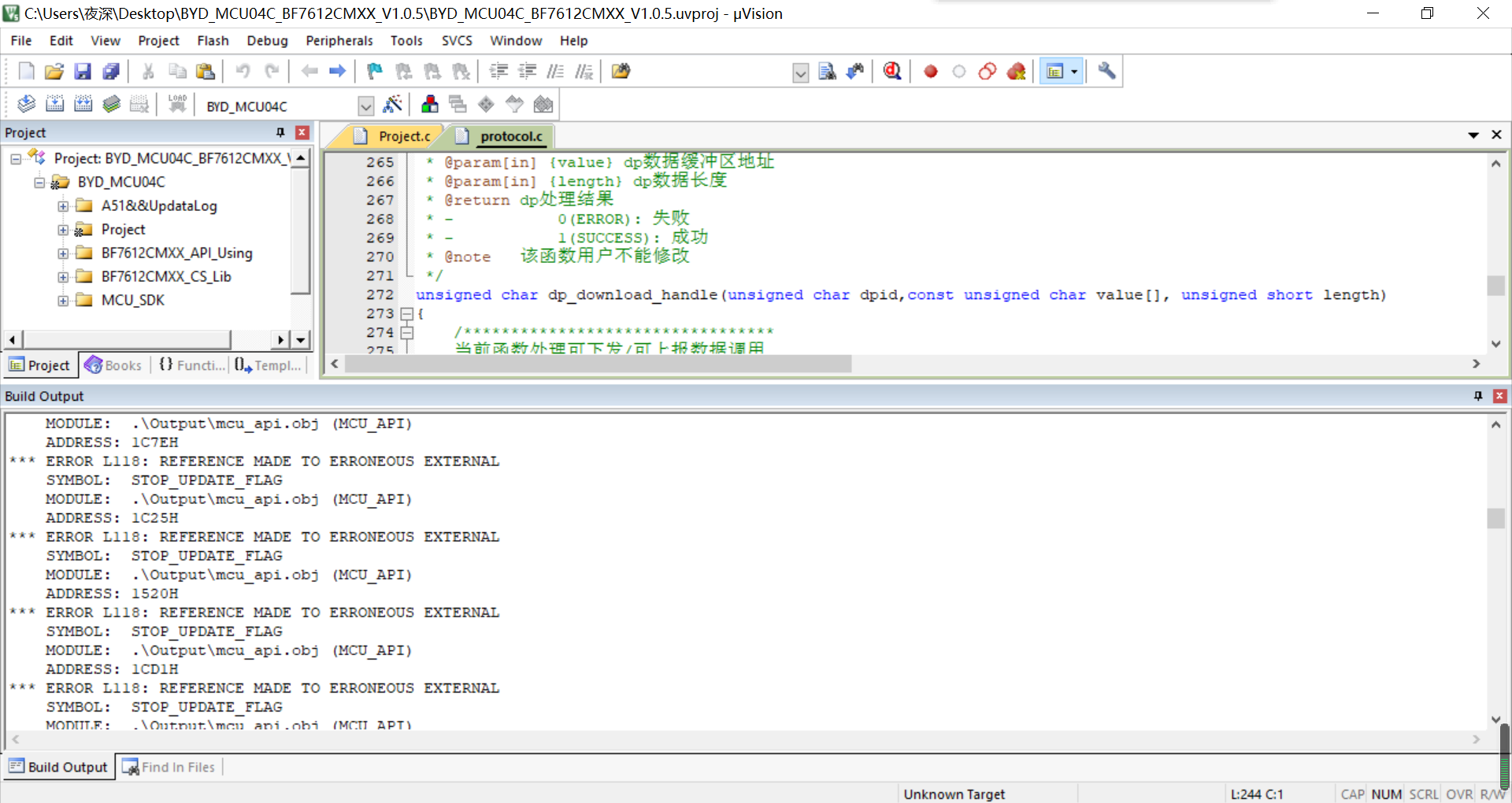The height and width of the screenshot is (803, 1512).
Task: Open Options for Target wand icon
Action: click(x=392, y=104)
